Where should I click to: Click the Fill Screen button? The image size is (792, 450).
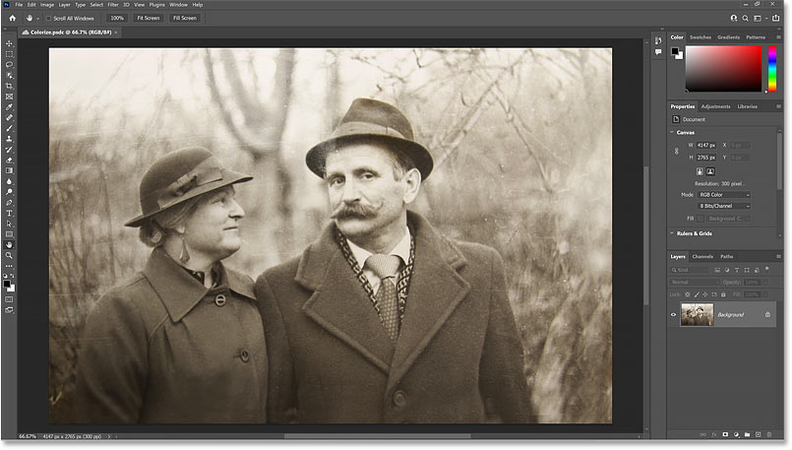[184, 18]
